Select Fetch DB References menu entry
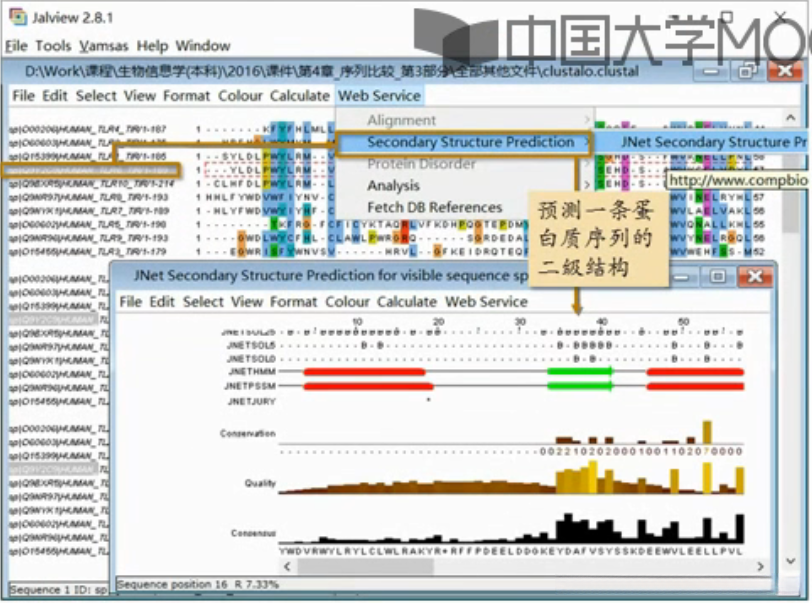The image size is (812, 603). [434, 207]
